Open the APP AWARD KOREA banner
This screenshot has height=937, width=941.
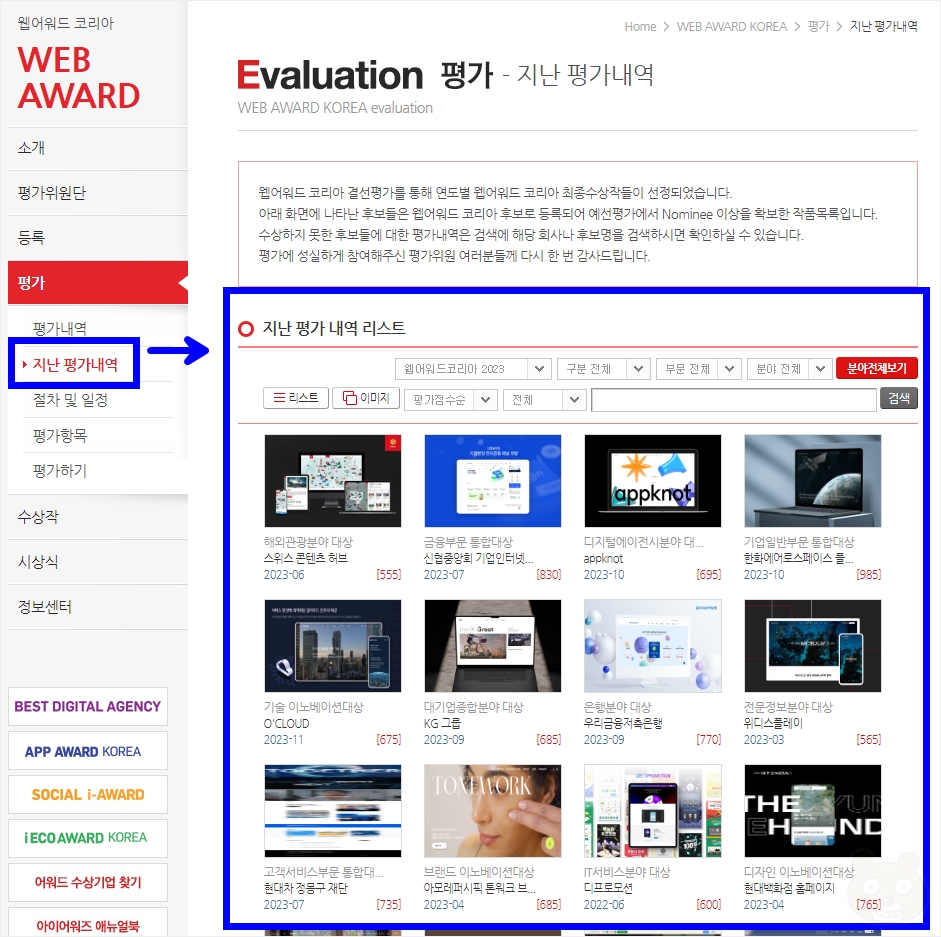click(88, 751)
